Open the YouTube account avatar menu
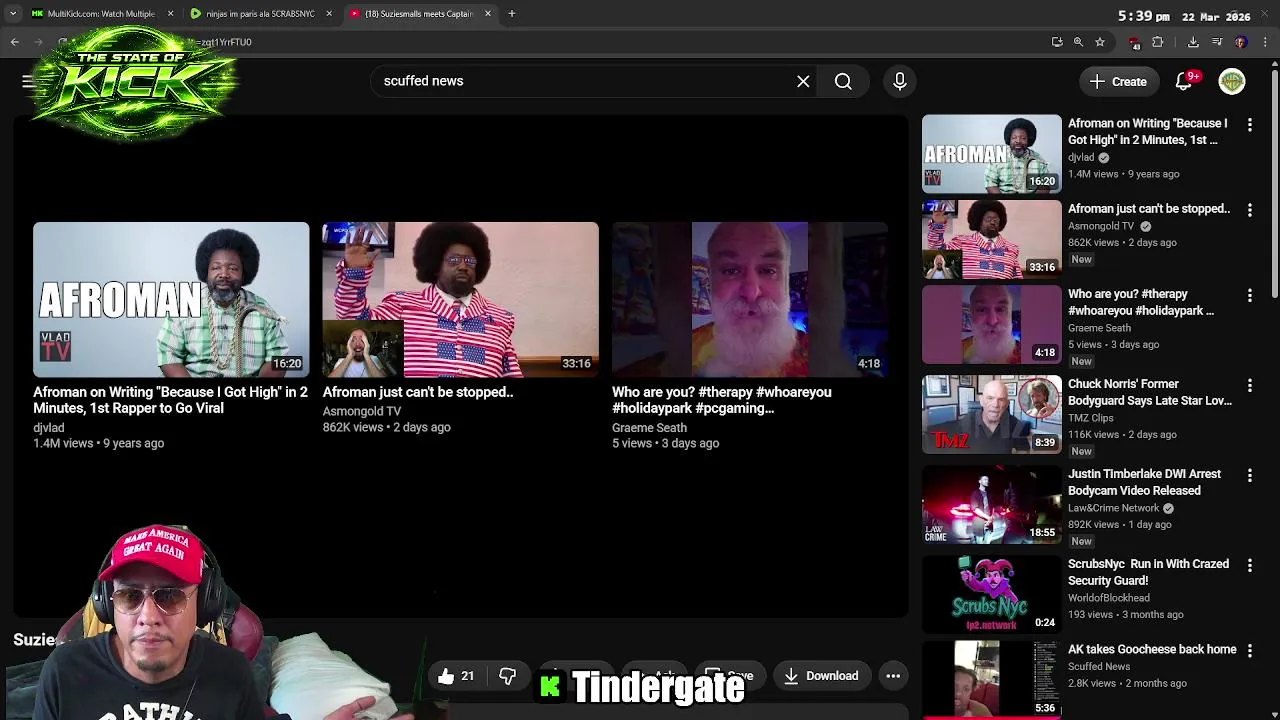This screenshot has height=720, width=1280. [1232, 81]
